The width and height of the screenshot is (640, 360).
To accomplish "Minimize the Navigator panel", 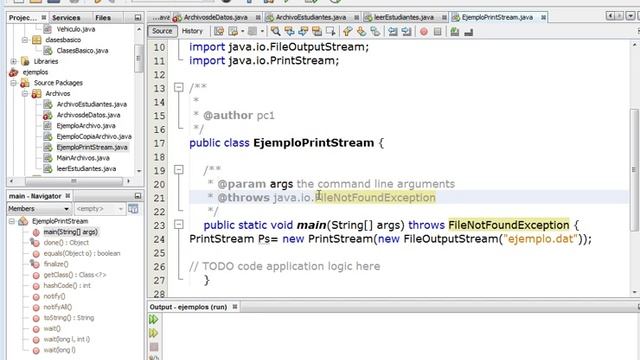I will [x=138, y=196].
